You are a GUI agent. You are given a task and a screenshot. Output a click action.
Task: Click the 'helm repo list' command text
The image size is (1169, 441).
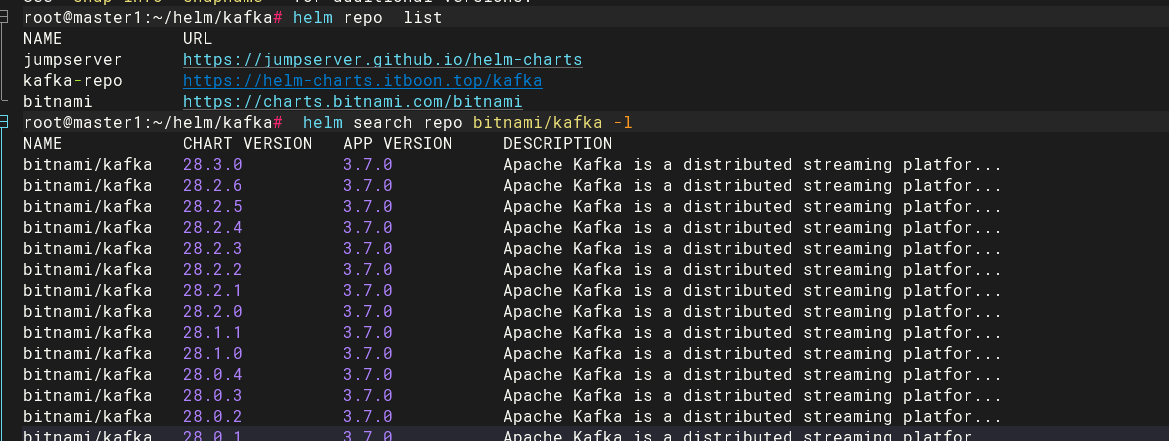(368, 17)
